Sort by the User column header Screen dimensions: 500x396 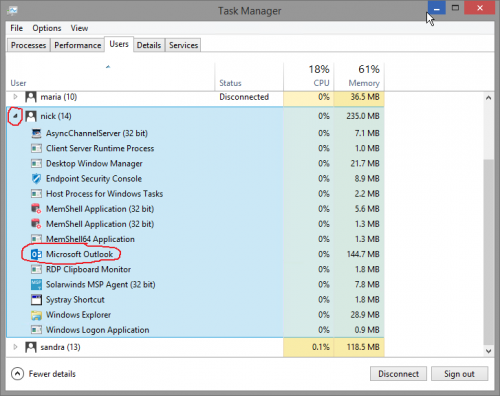[110, 77]
